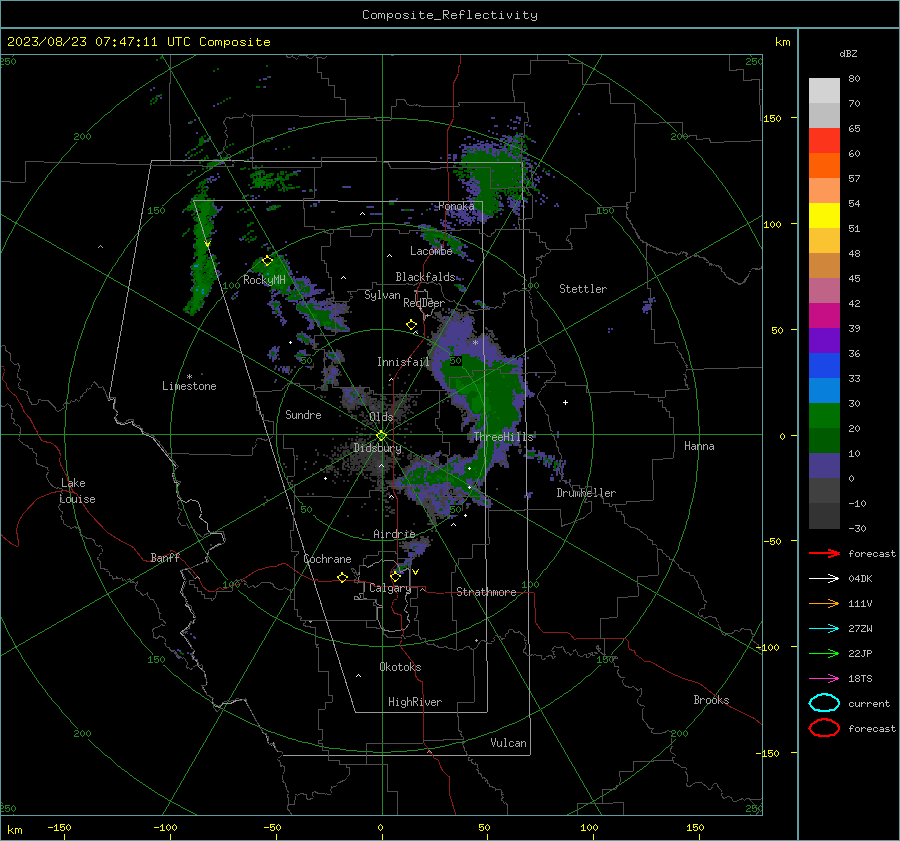This screenshot has height=841, width=900.
Task: Select the light gray 70-80 dBZ swatch
Action: tap(824, 91)
